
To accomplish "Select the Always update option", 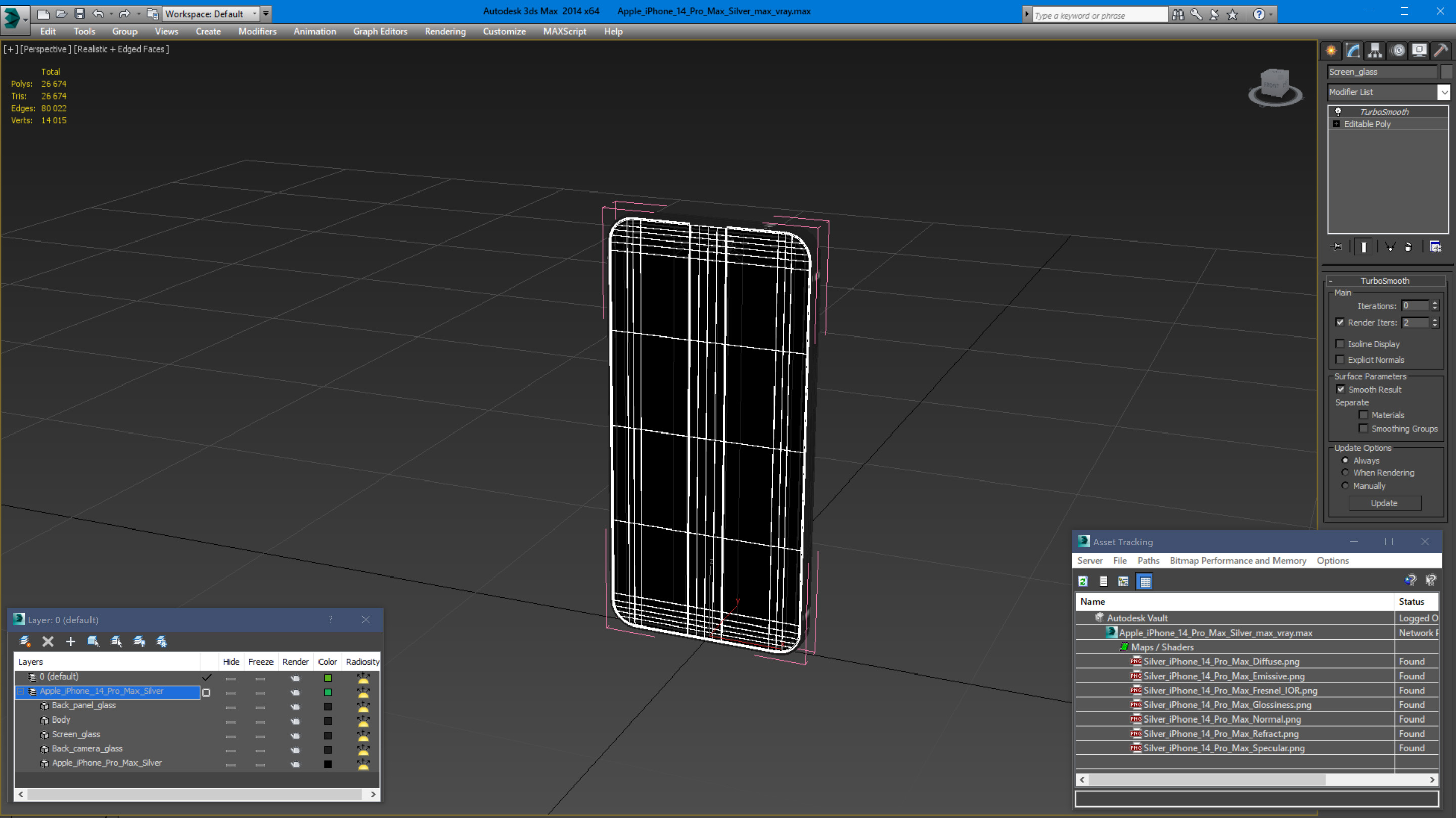I will [1345, 460].
